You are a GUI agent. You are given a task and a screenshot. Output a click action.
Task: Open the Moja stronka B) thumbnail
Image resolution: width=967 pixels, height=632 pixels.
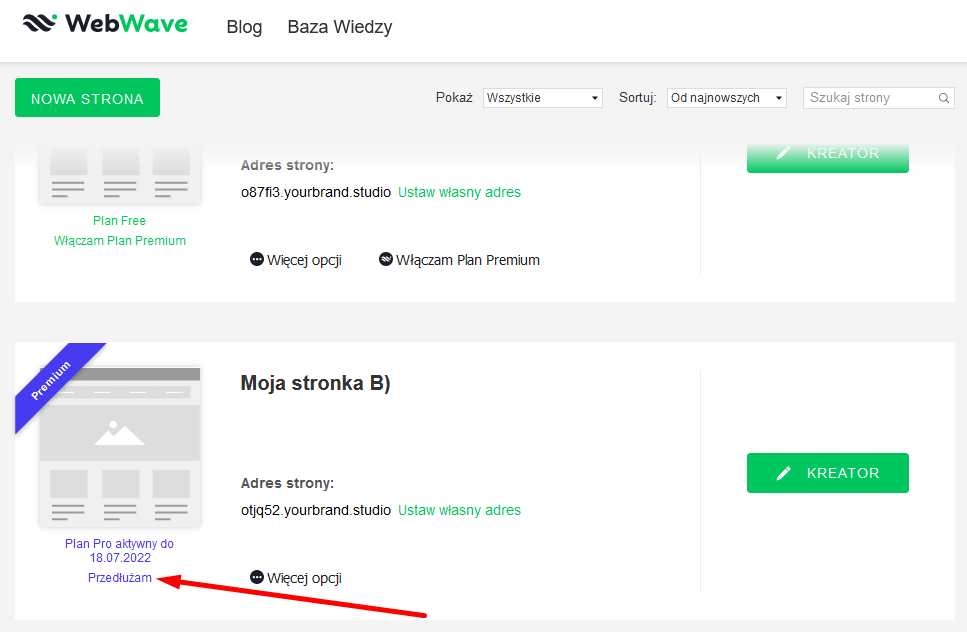coord(120,447)
